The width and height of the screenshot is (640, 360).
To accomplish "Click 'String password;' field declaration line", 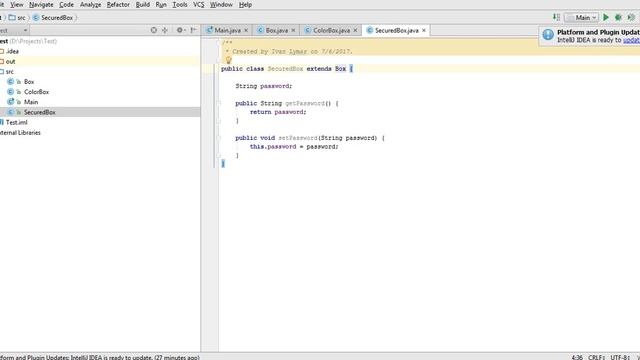I will click(x=264, y=86).
